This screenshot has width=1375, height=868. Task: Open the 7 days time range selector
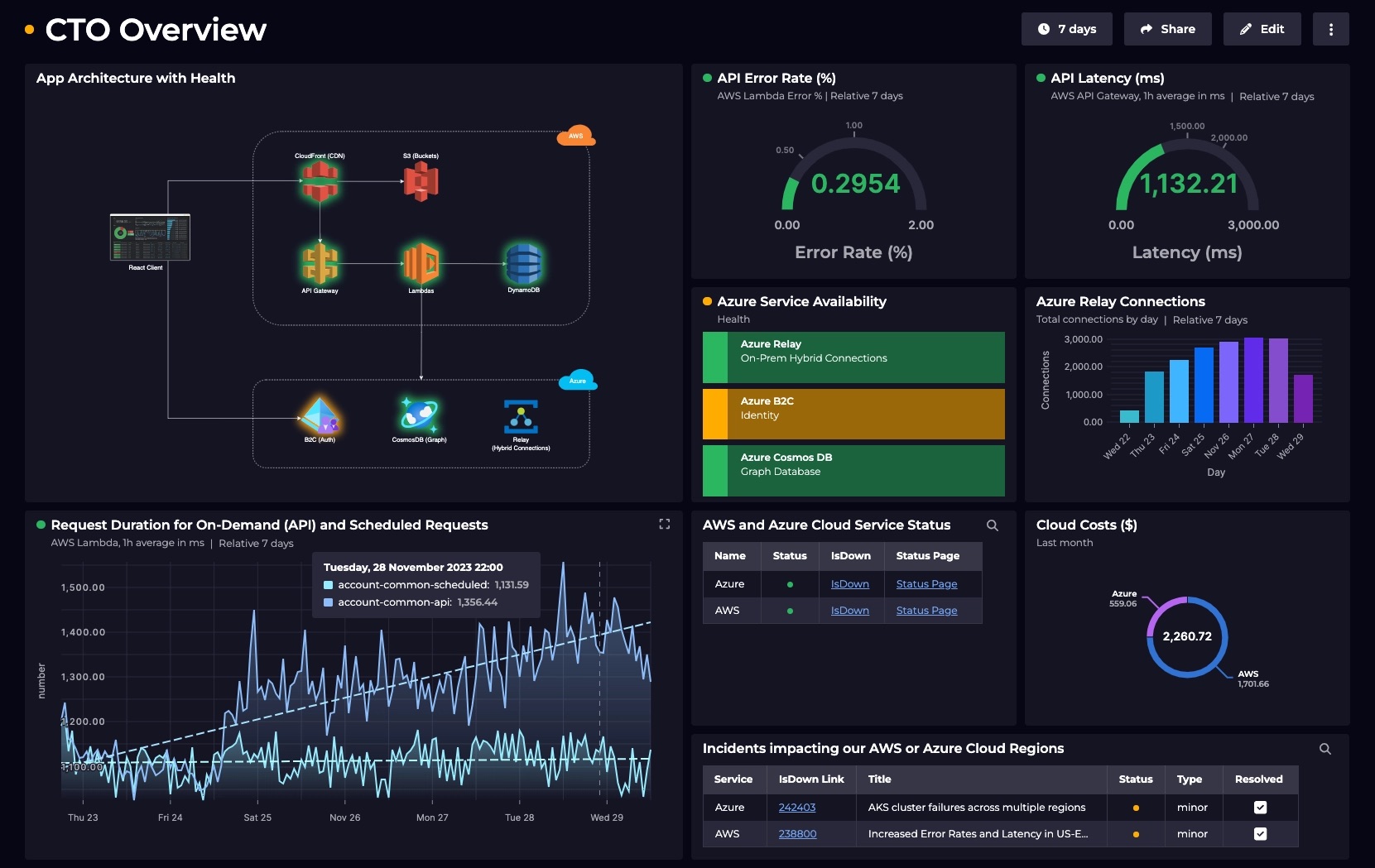point(1067,28)
